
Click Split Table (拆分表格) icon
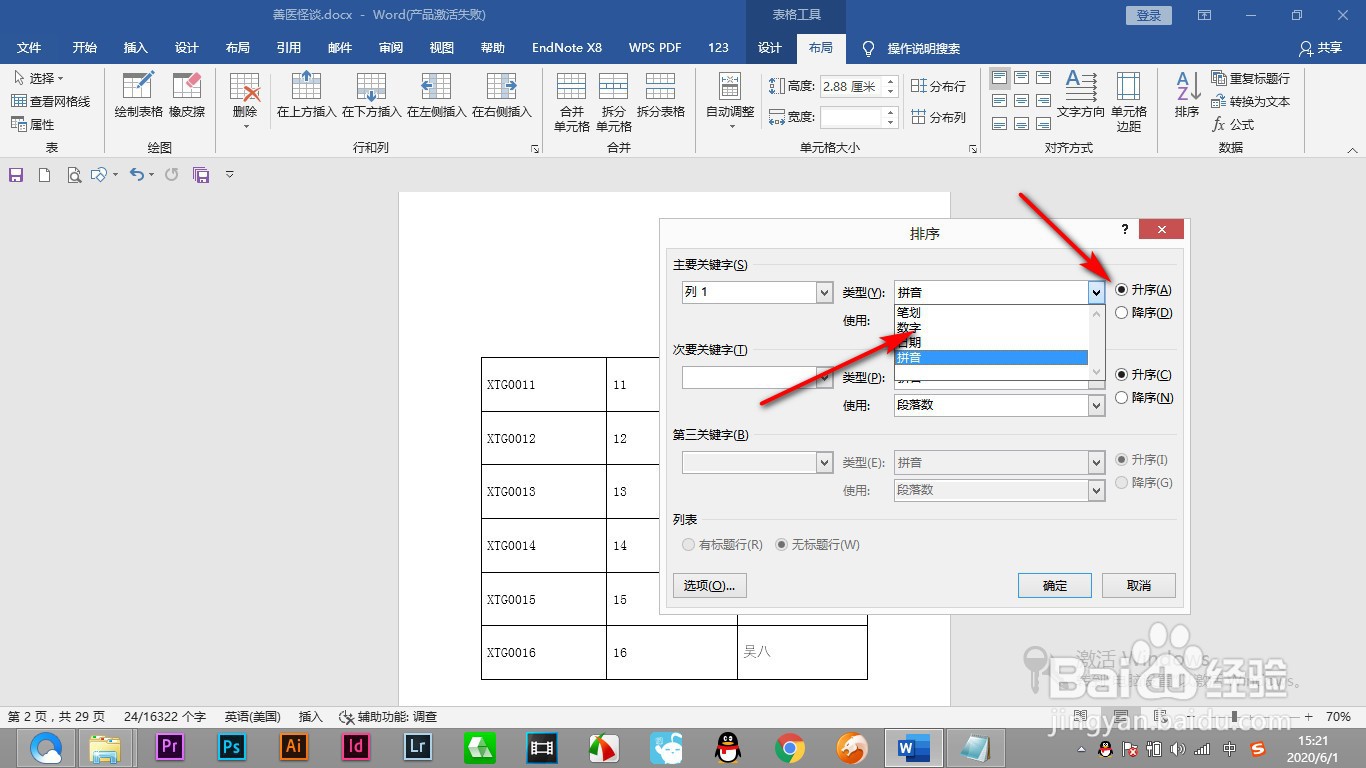coord(660,96)
